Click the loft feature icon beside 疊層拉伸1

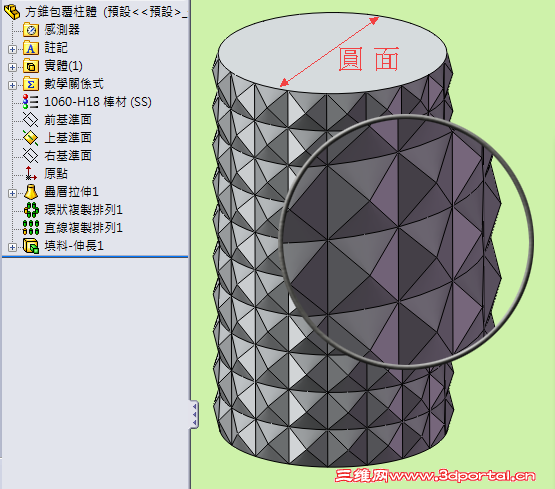click(x=31, y=192)
